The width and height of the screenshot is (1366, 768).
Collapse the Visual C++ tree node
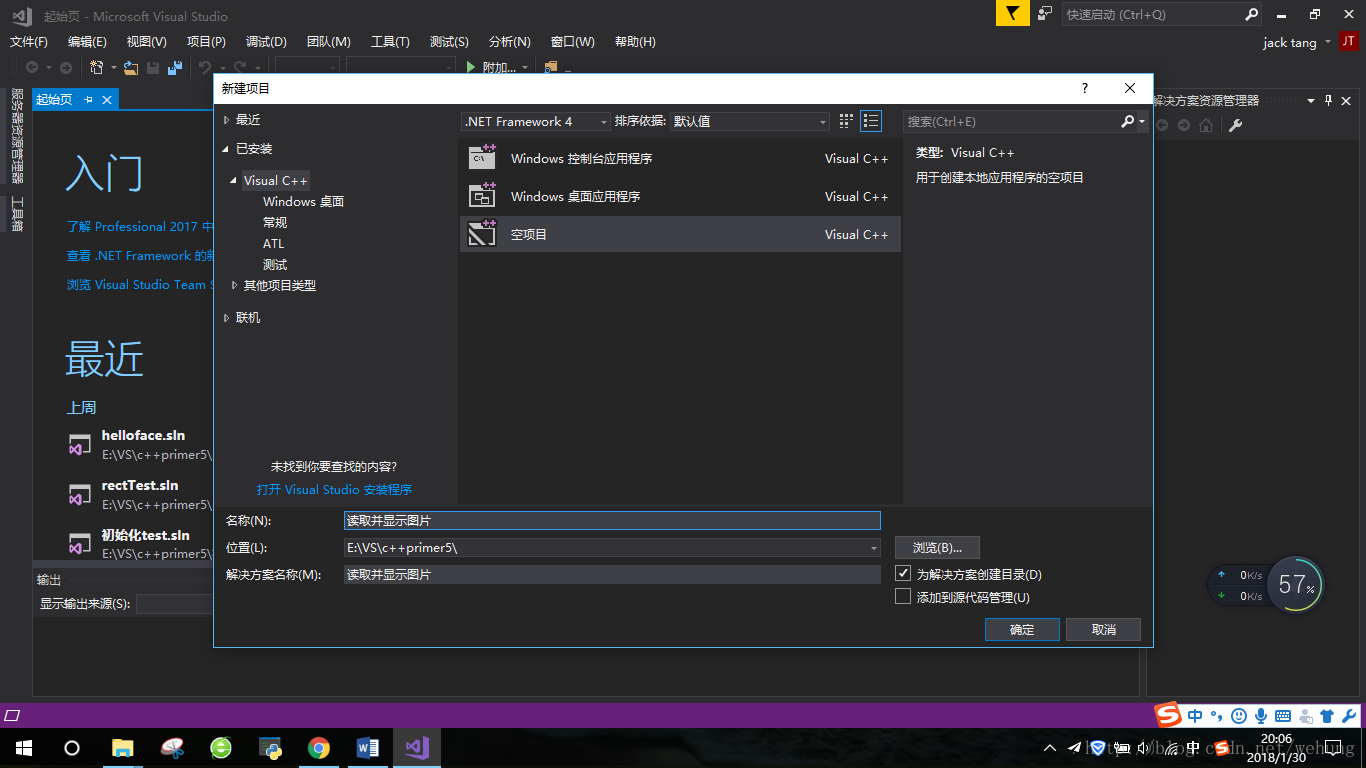coord(234,181)
